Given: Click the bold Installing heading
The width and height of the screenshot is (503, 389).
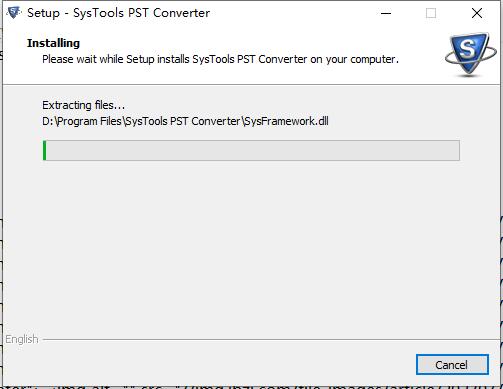Looking at the screenshot, I should coord(53,43).
